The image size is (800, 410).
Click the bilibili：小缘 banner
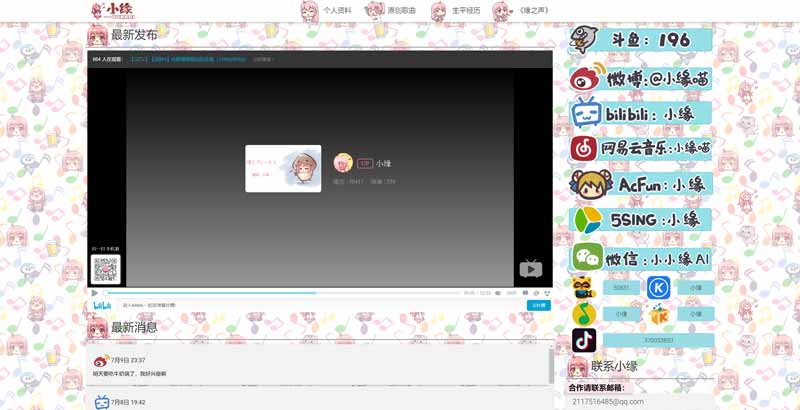click(641, 114)
